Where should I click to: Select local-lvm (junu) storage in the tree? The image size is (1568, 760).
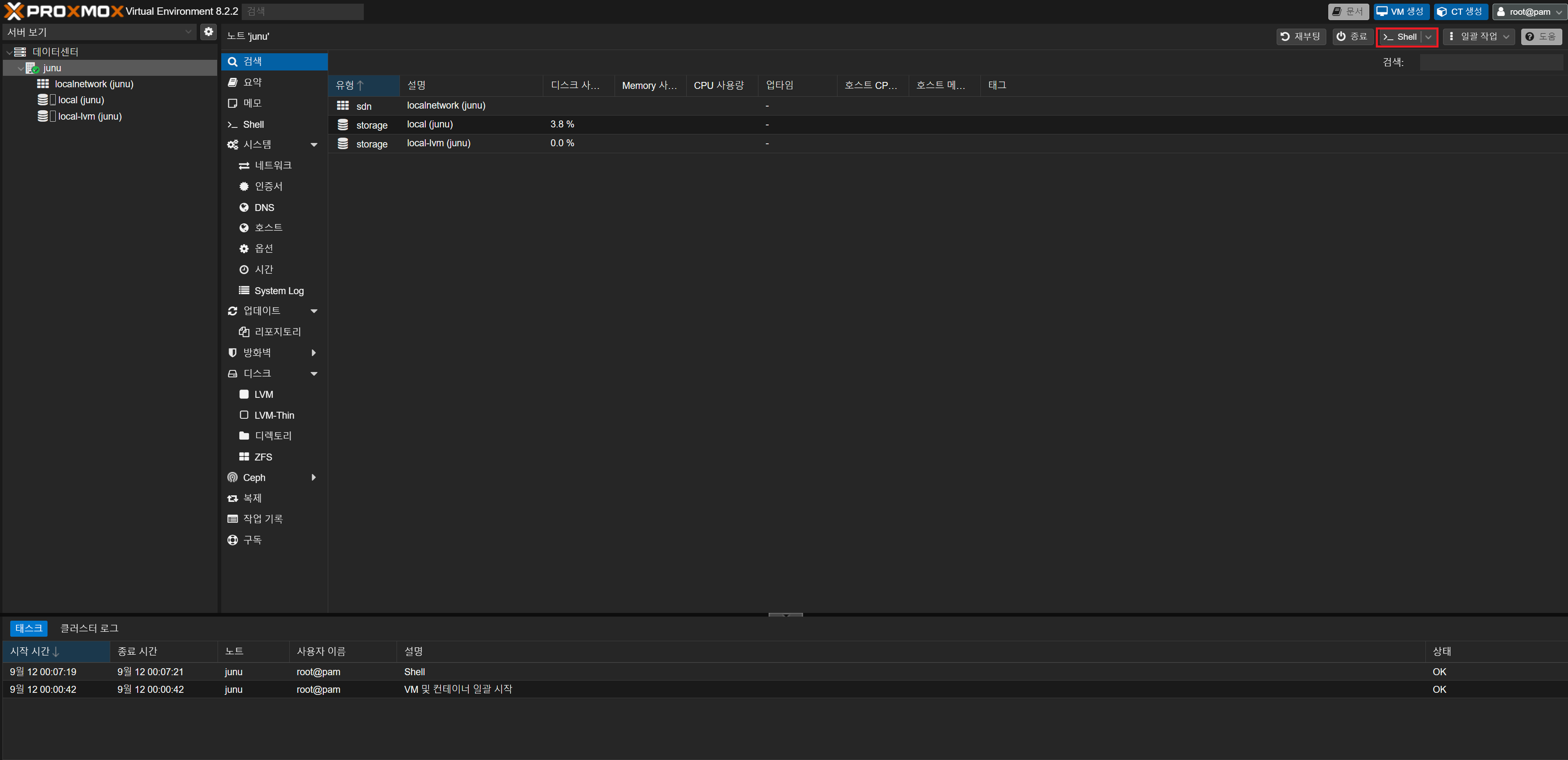[x=89, y=116]
